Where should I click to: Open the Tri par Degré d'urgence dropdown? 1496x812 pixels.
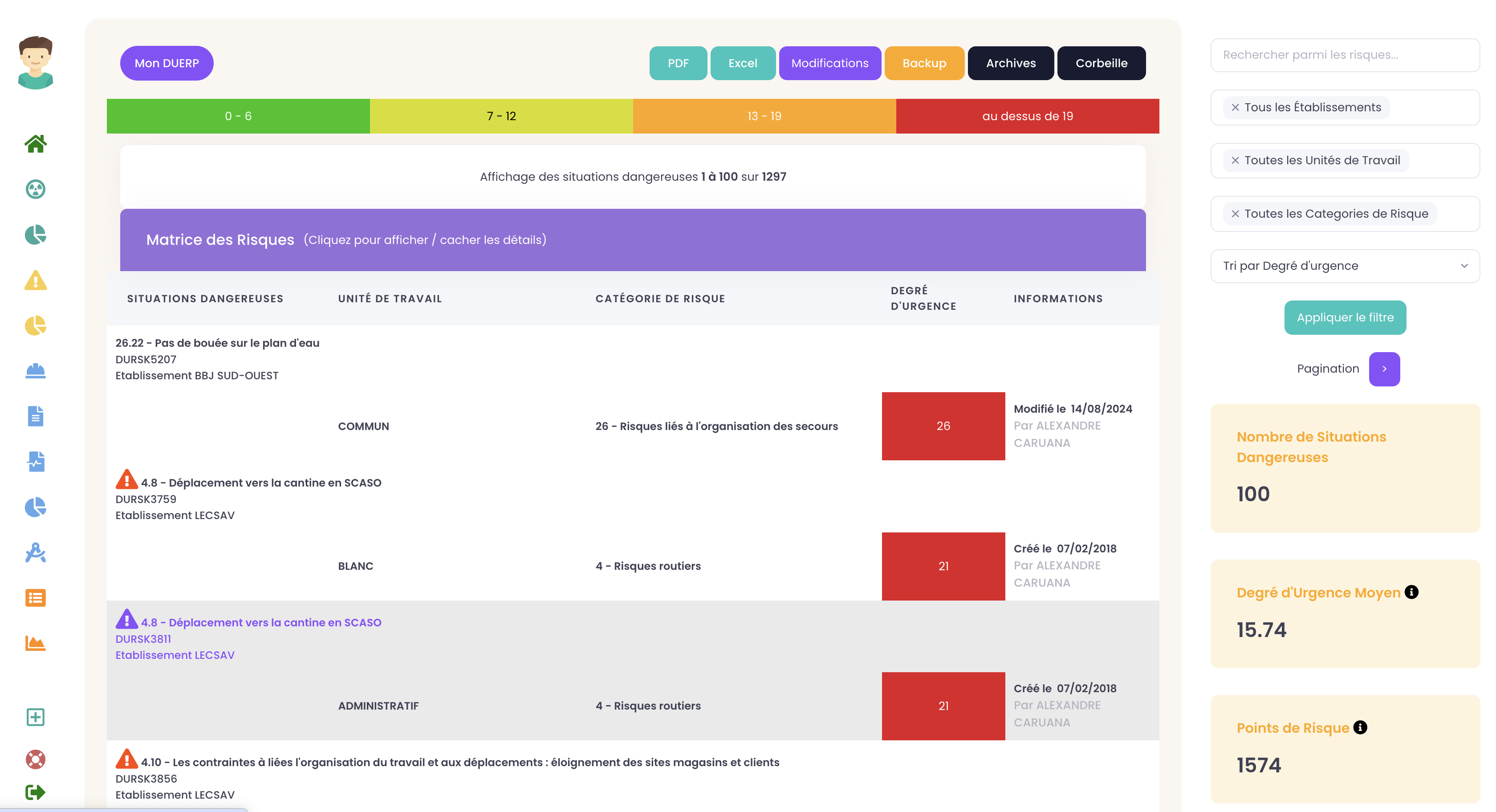(x=1345, y=266)
